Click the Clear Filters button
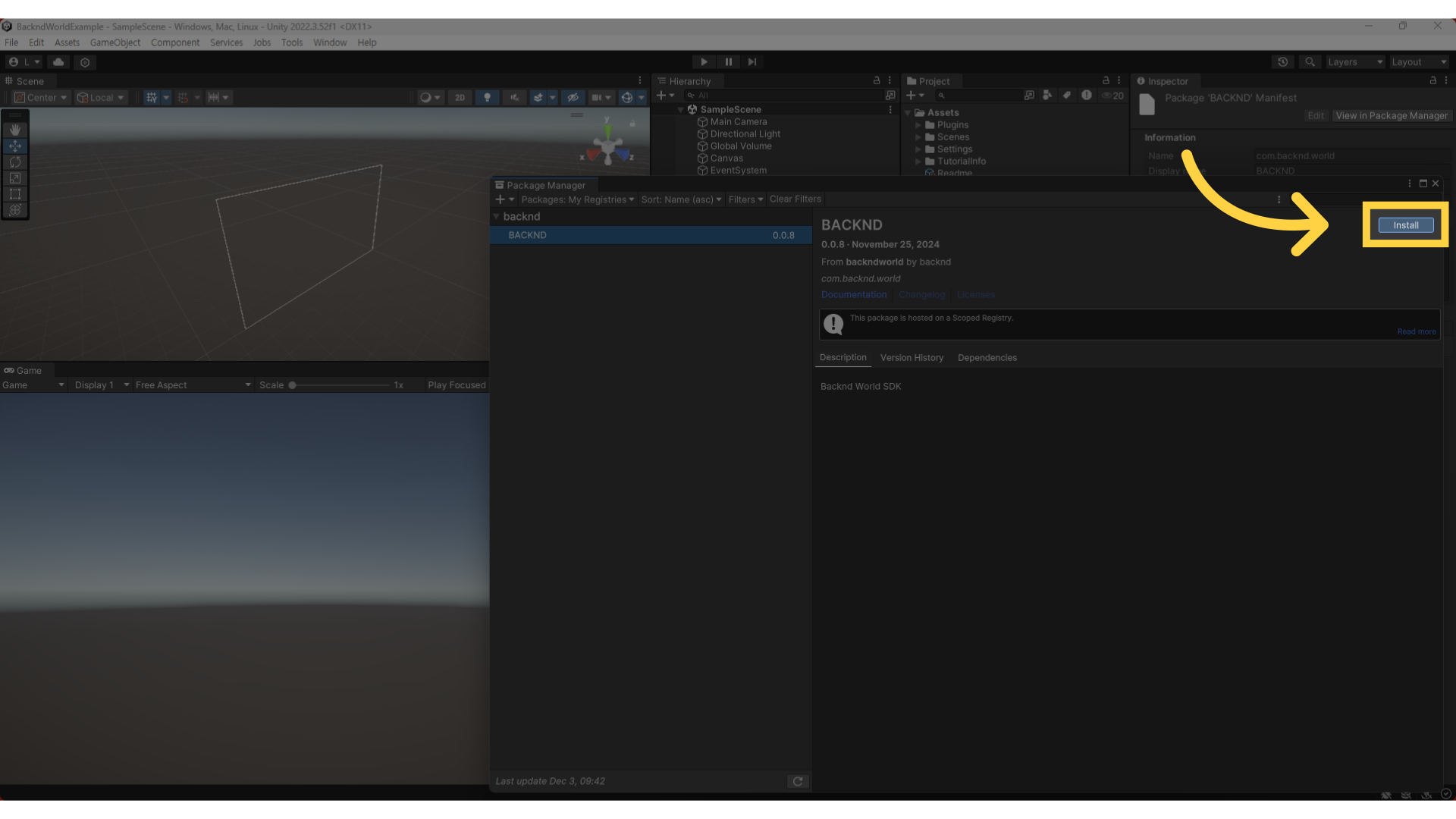1456x819 pixels. pos(795,198)
